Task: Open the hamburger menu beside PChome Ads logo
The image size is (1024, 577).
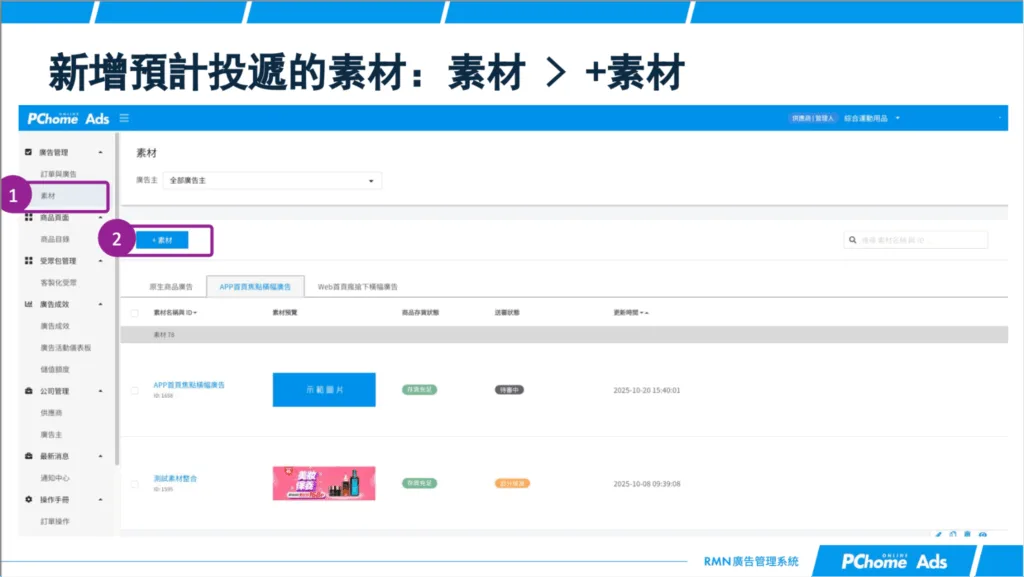Action: [124, 118]
